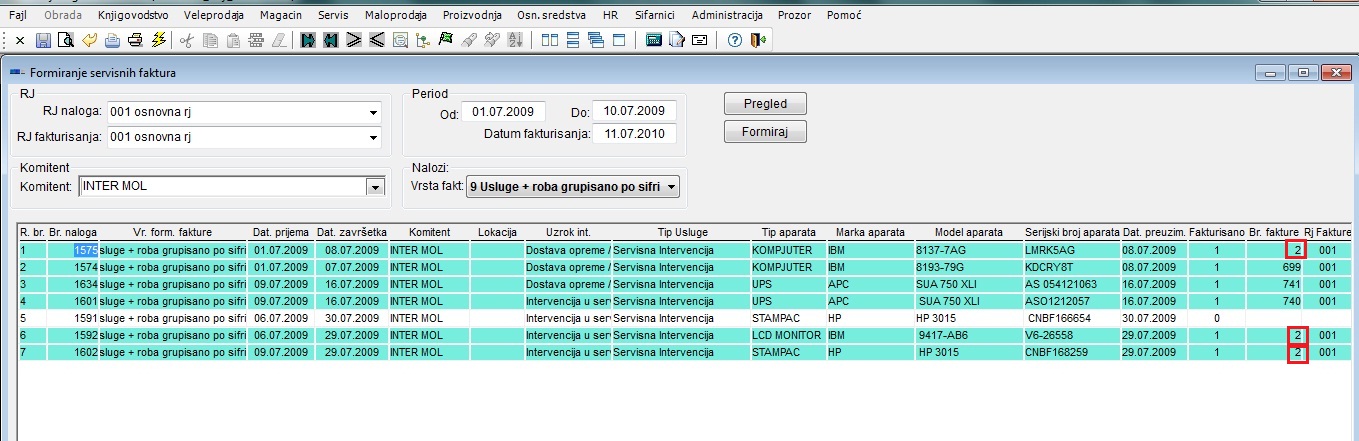Image resolution: width=1359 pixels, height=441 pixels.
Task: Tile windows horizontally icon
Action: tap(573, 41)
